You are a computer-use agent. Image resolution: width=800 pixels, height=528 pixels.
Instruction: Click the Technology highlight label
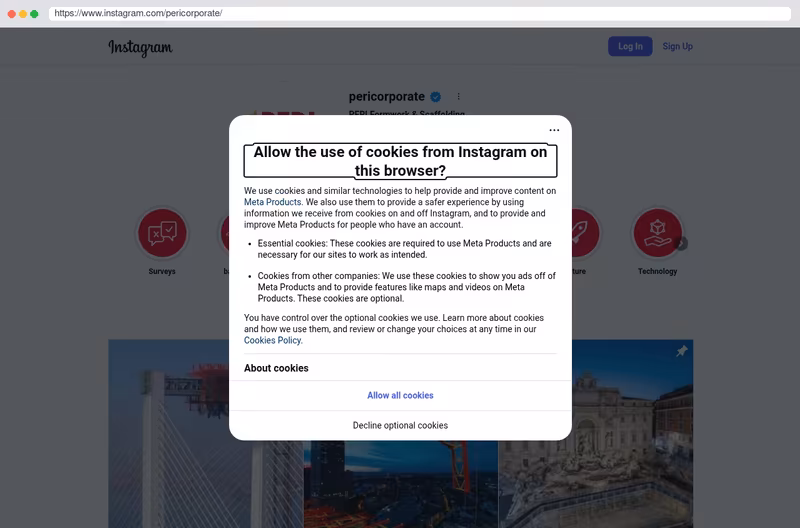coord(658,271)
